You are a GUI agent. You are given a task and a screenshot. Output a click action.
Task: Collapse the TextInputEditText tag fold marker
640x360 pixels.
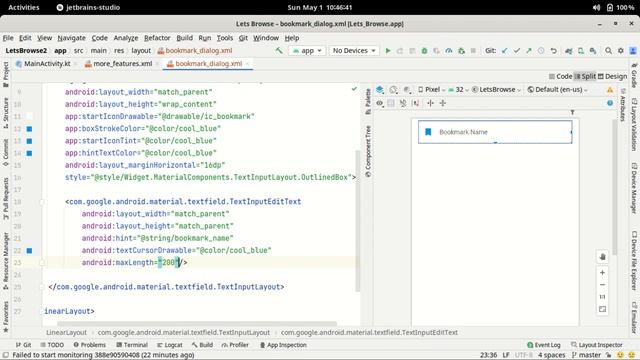point(42,202)
